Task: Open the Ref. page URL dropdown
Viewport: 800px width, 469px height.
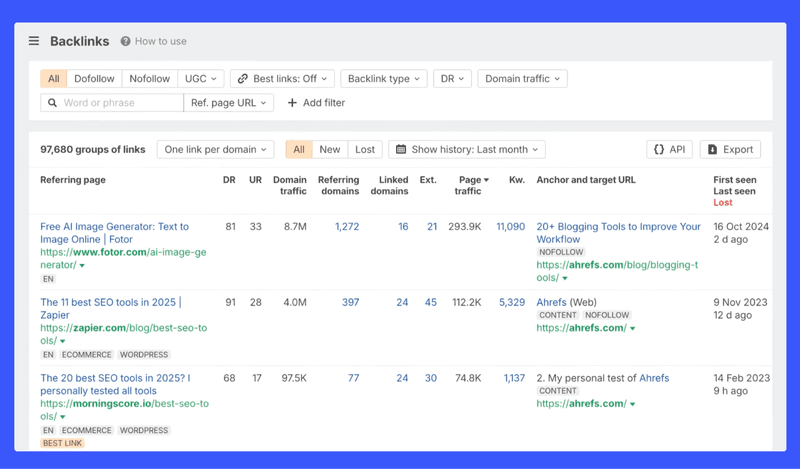Action: coord(229,103)
